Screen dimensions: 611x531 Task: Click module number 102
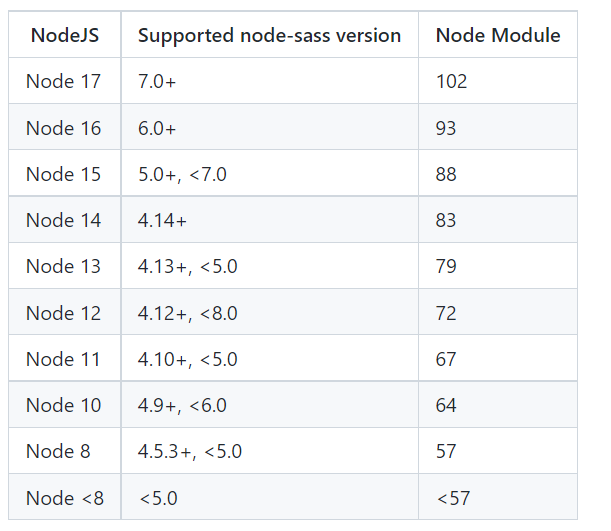click(x=451, y=82)
